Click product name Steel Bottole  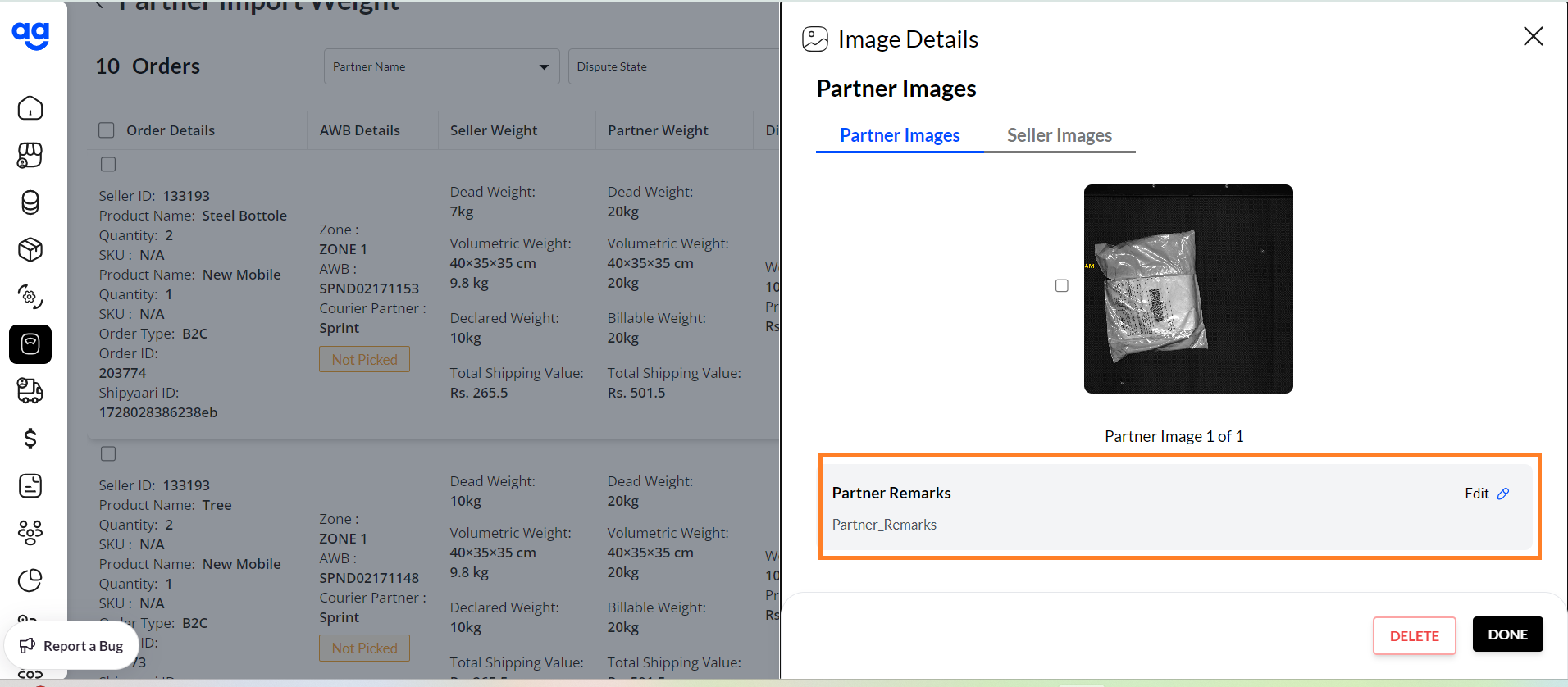[244, 216]
